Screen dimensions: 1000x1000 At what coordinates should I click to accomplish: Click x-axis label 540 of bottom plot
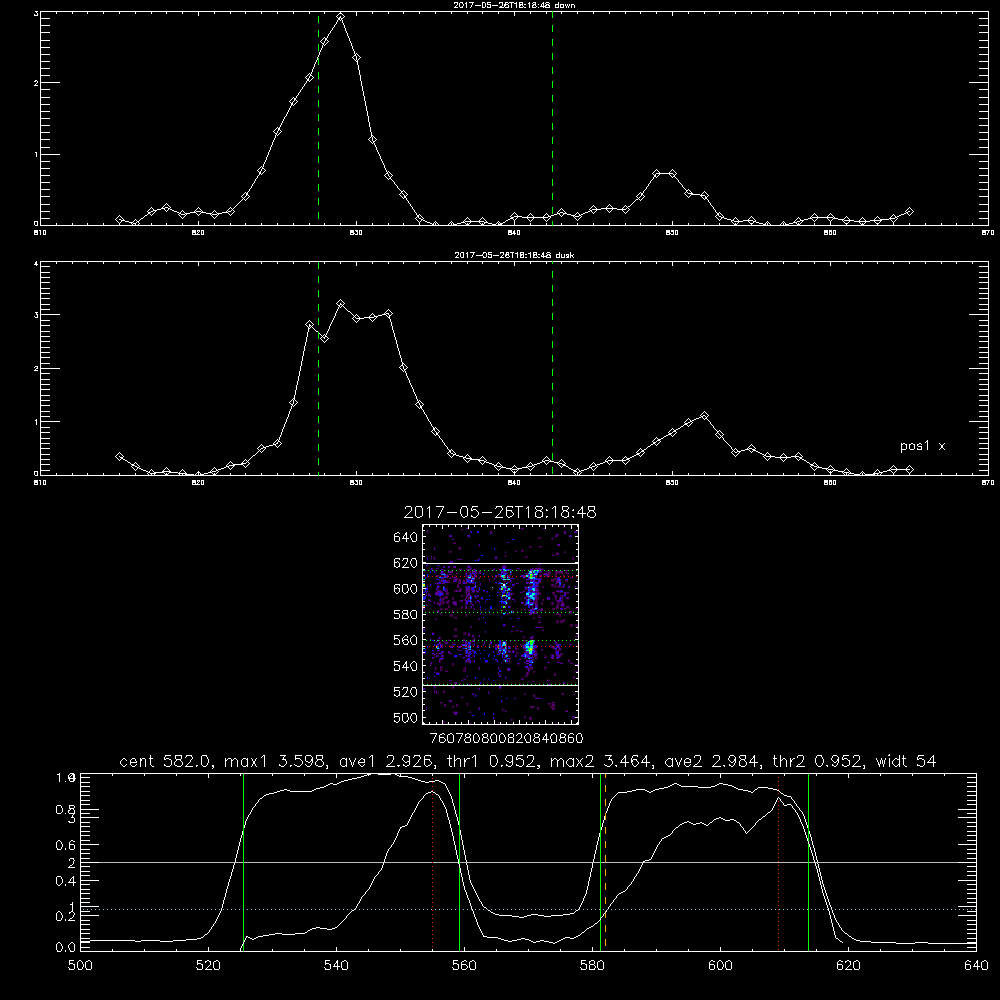point(336,966)
